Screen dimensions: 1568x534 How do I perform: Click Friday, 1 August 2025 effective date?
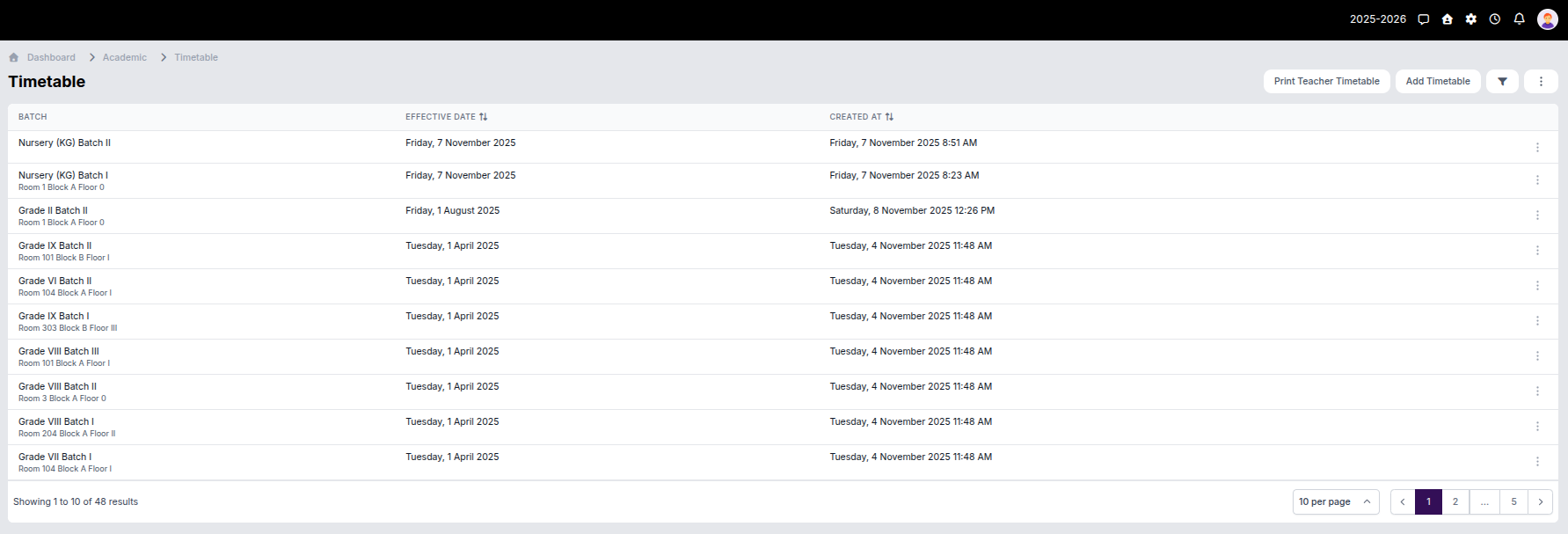pos(452,210)
